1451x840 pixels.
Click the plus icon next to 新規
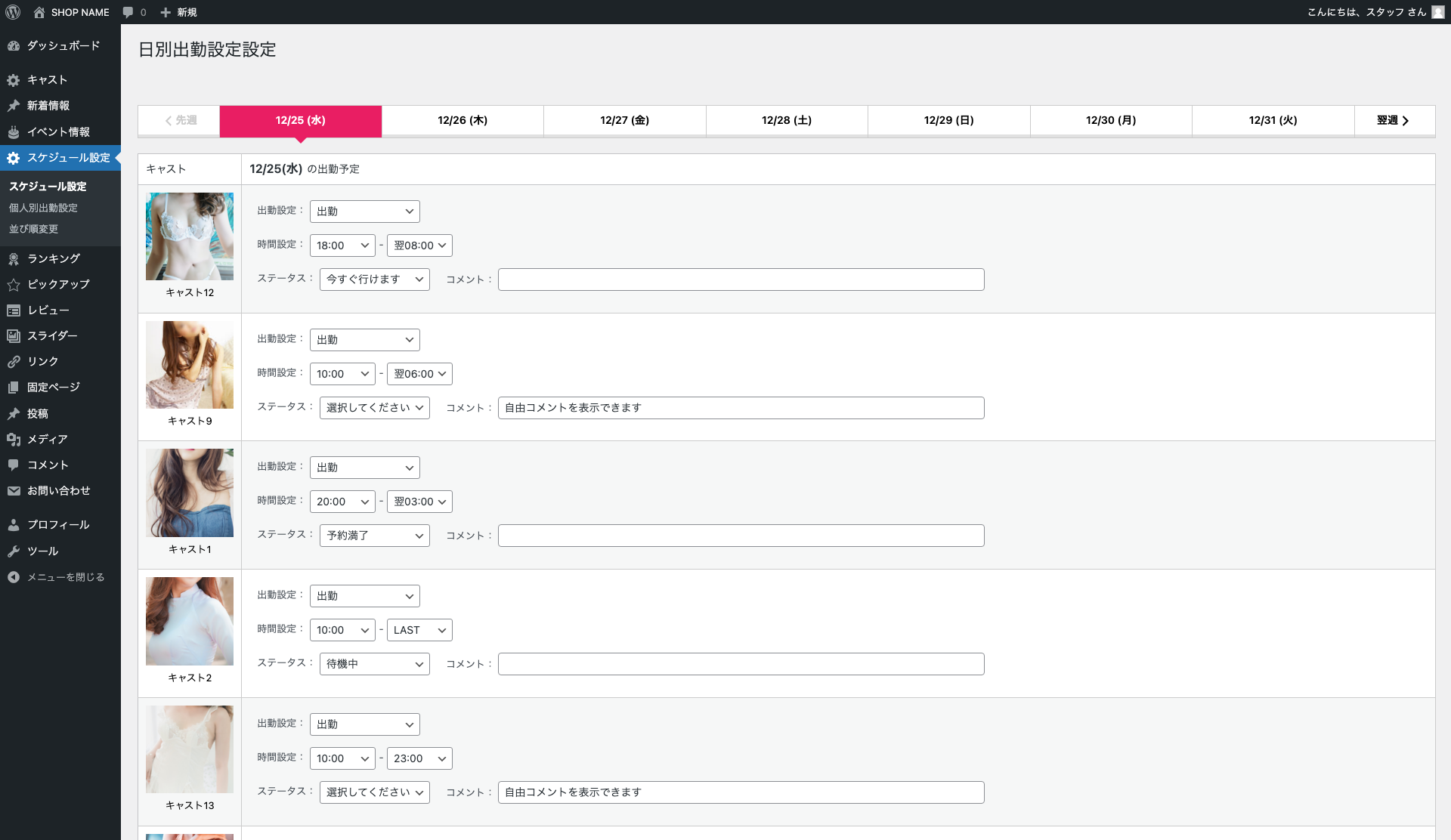tap(166, 12)
